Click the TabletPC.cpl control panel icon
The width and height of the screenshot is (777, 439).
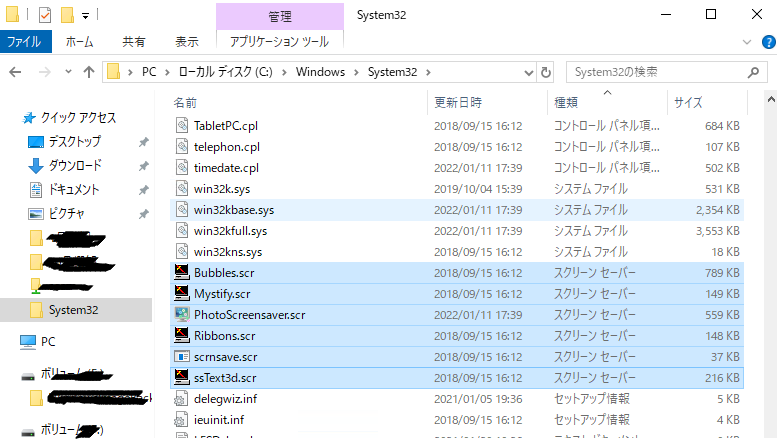tap(182, 125)
